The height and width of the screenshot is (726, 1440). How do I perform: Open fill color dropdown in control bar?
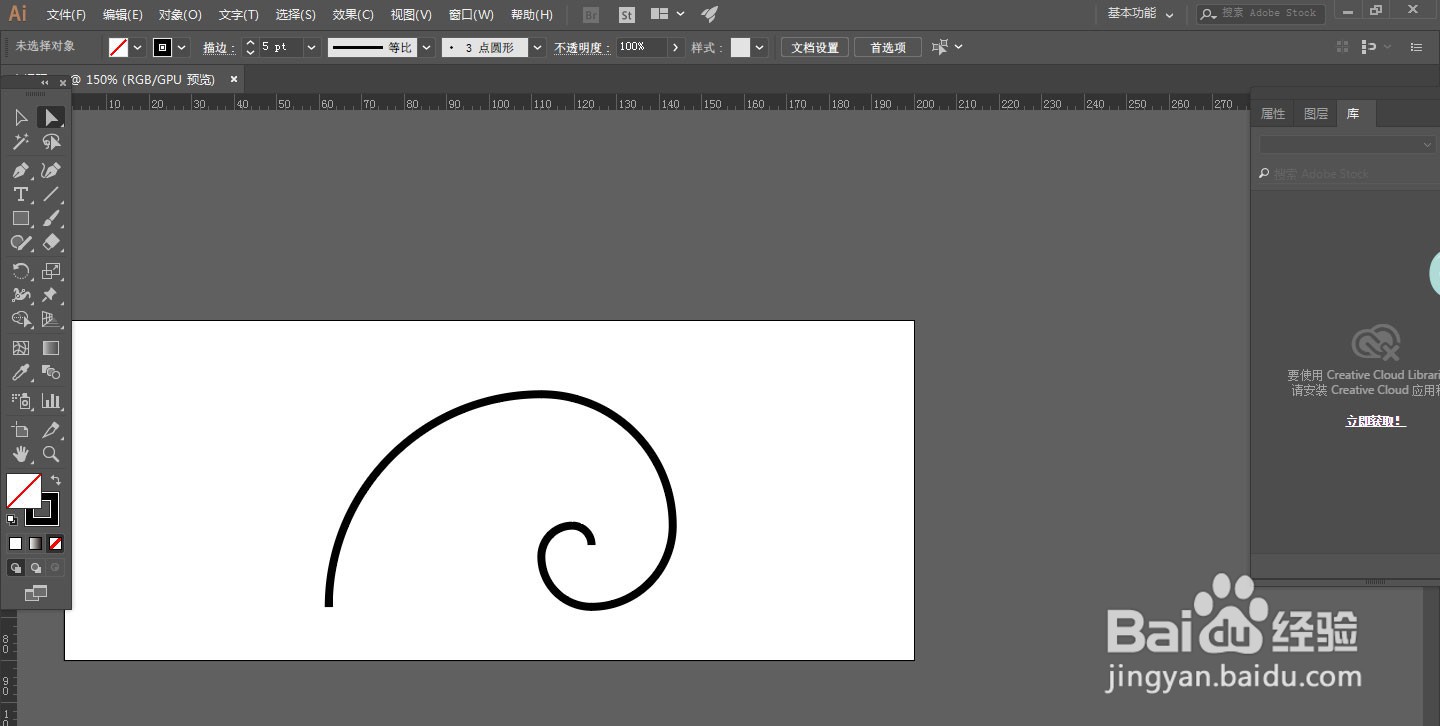click(138, 47)
